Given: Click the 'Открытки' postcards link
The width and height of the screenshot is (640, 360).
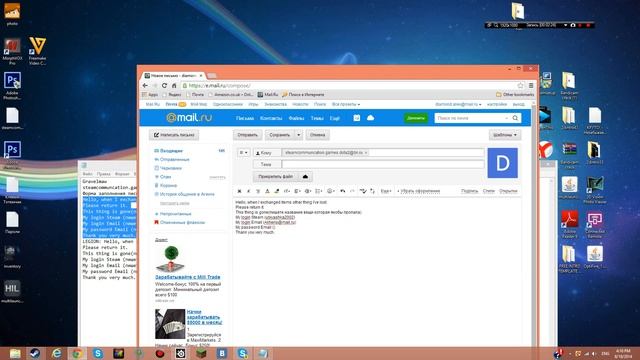Looking at the screenshot, I should pyautogui.click(x=508, y=191).
